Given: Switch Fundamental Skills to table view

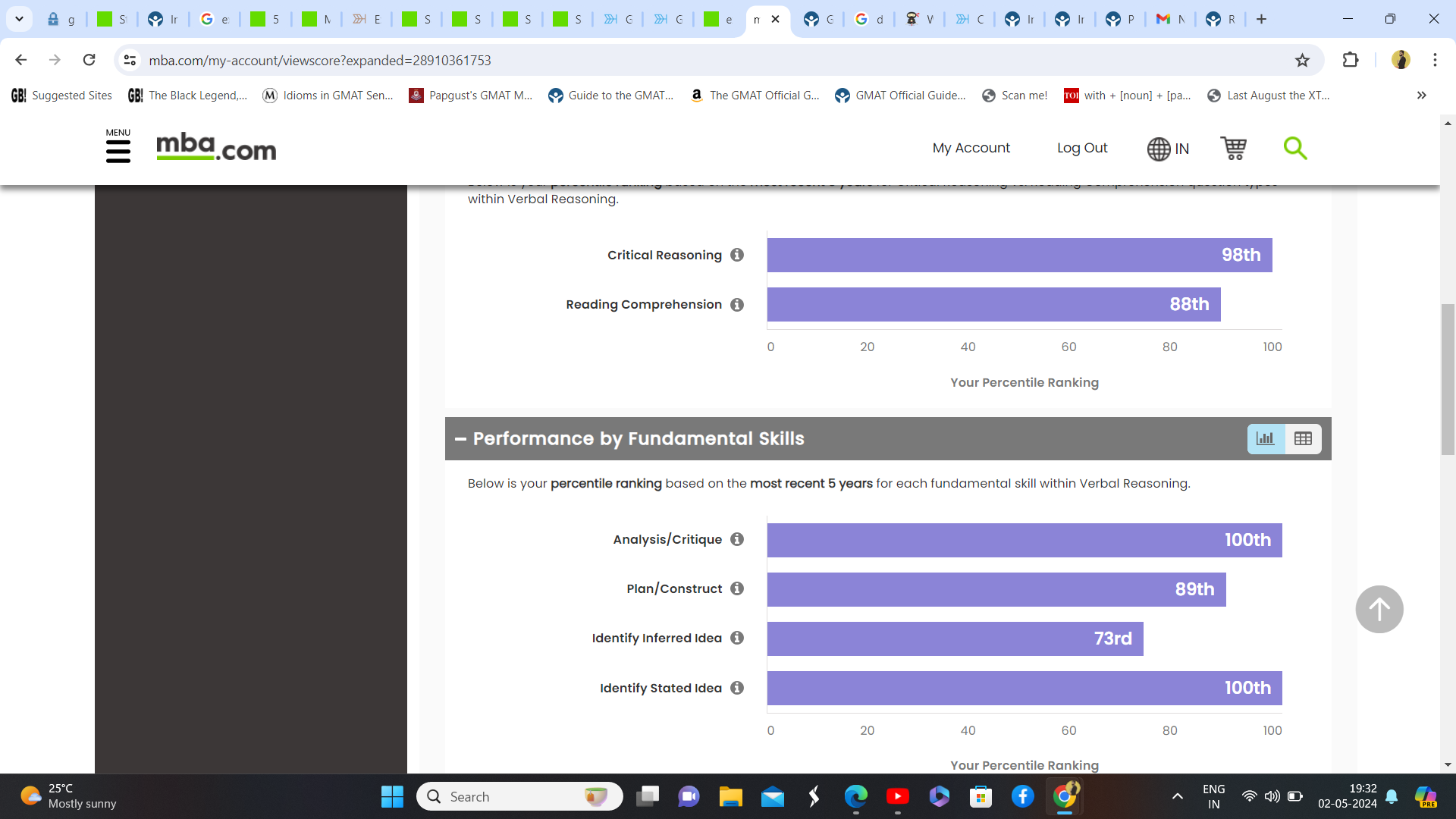Looking at the screenshot, I should click(1303, 439).
